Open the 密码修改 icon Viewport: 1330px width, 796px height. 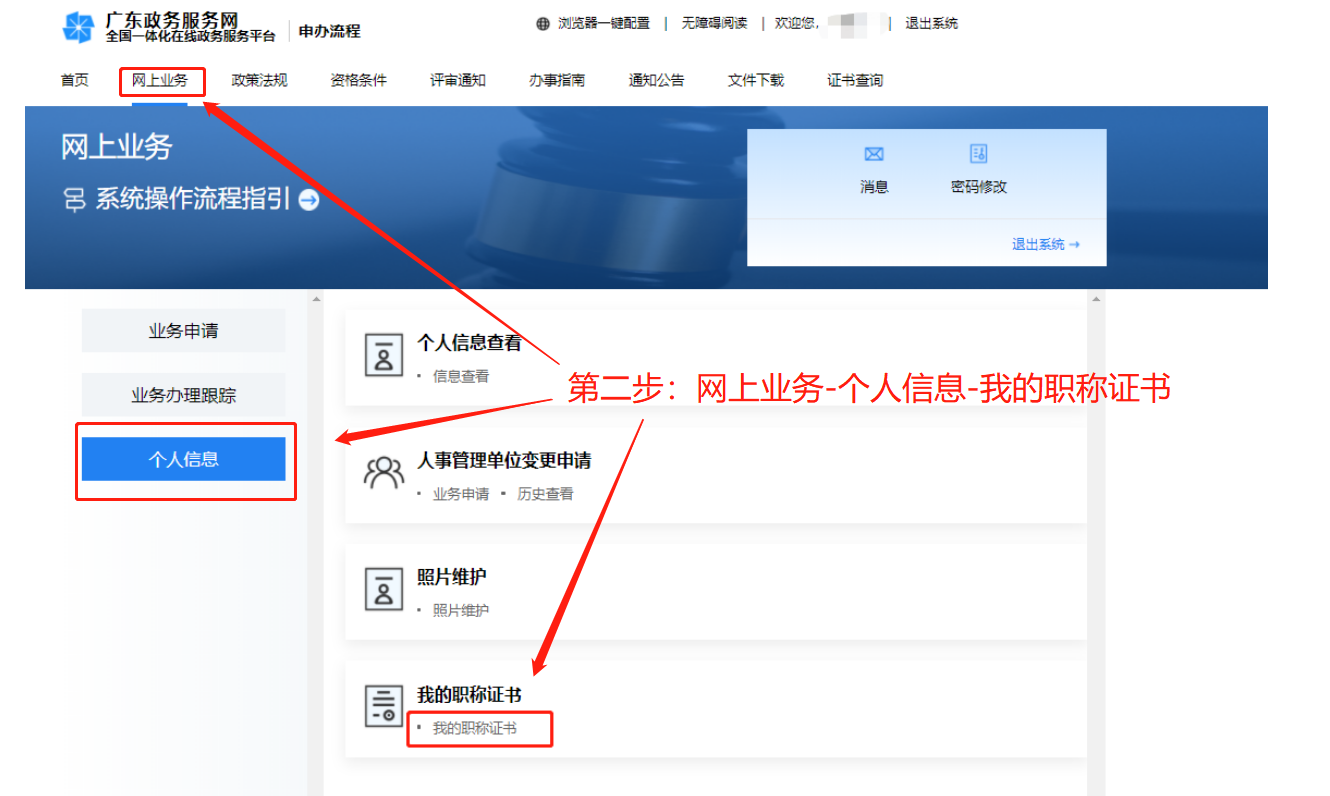[x=978, y=154]
